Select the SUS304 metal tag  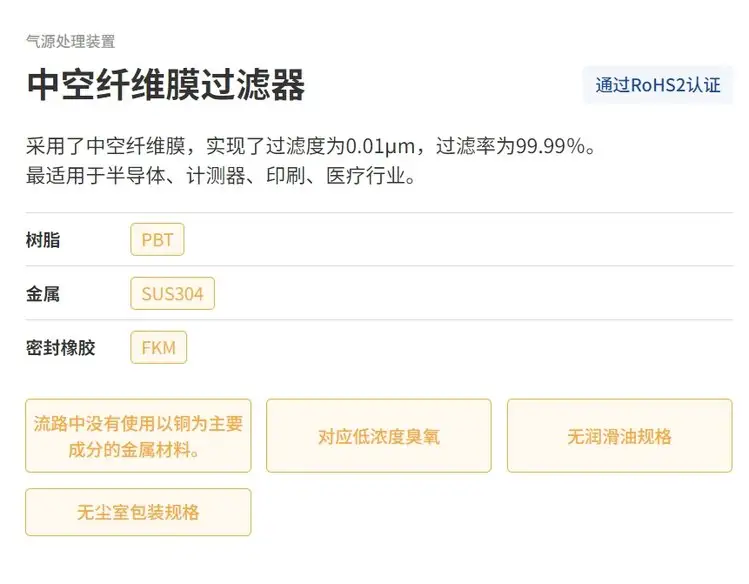(x=172, y=294)
